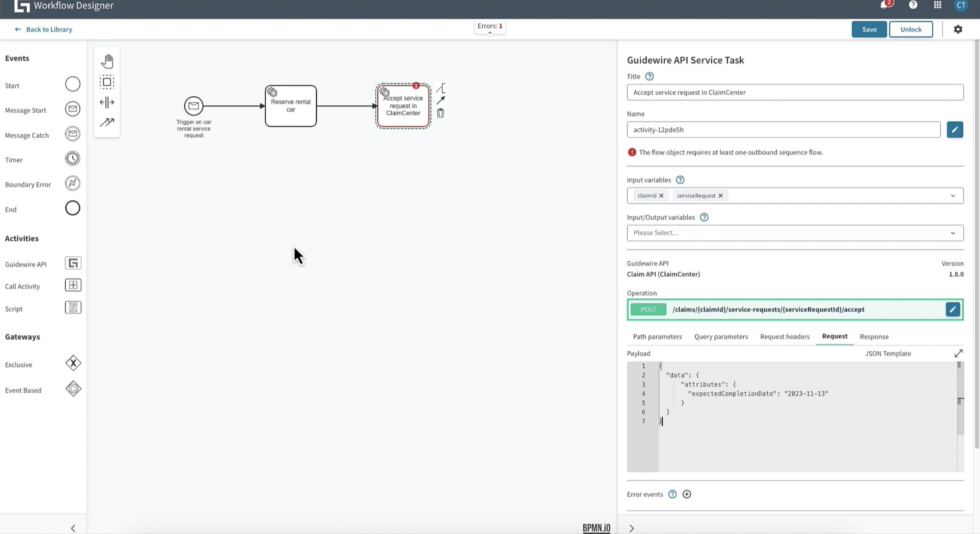Delete selected task with trash icon
Viewport: 980px width, 534px height.
pyautogui.click(x=441, y=113)
